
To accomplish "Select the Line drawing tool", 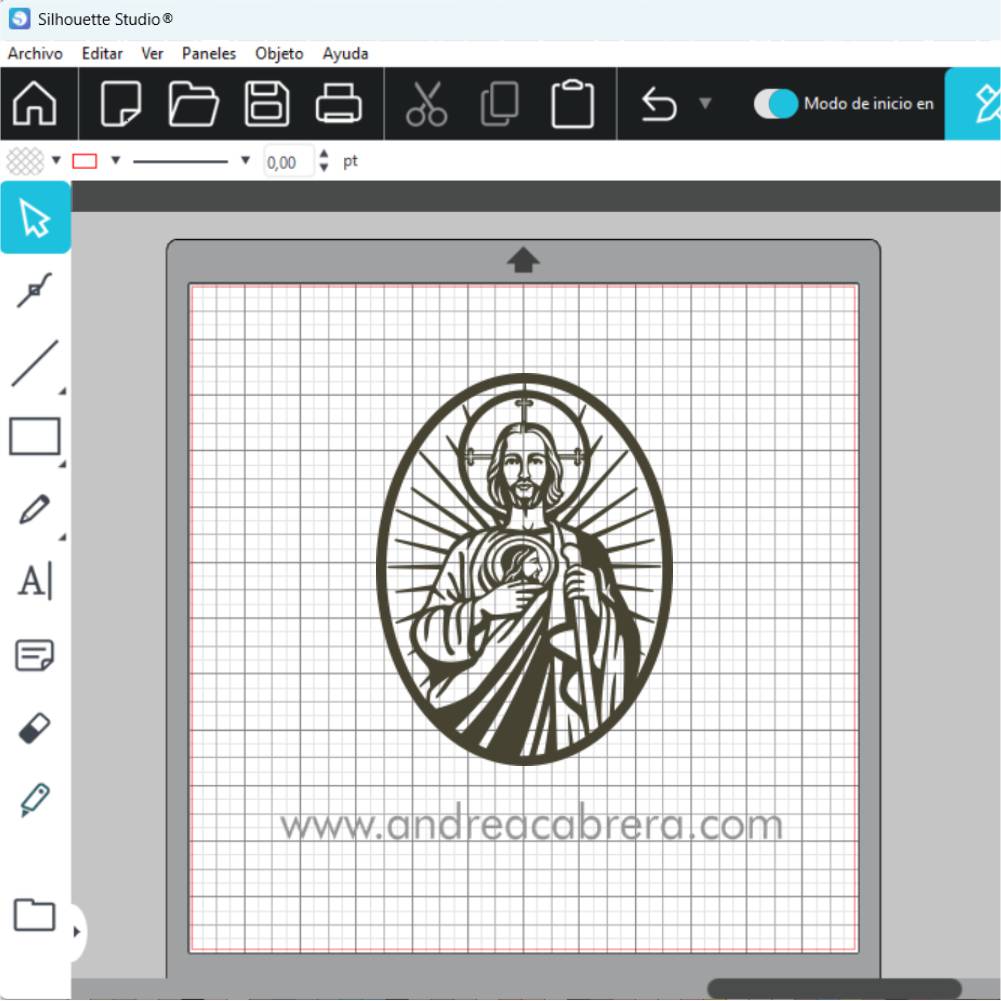I will pos(35,364).
